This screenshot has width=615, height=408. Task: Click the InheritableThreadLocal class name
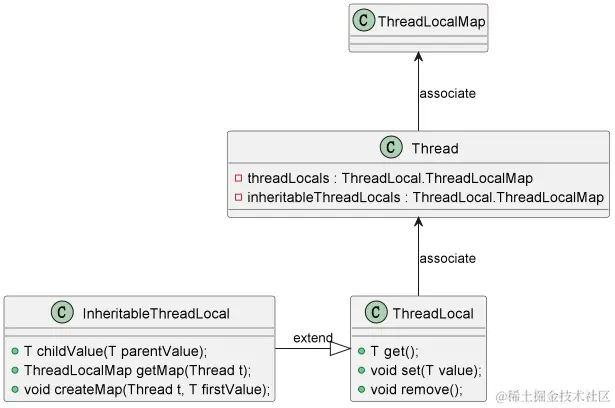coord(156,313)
